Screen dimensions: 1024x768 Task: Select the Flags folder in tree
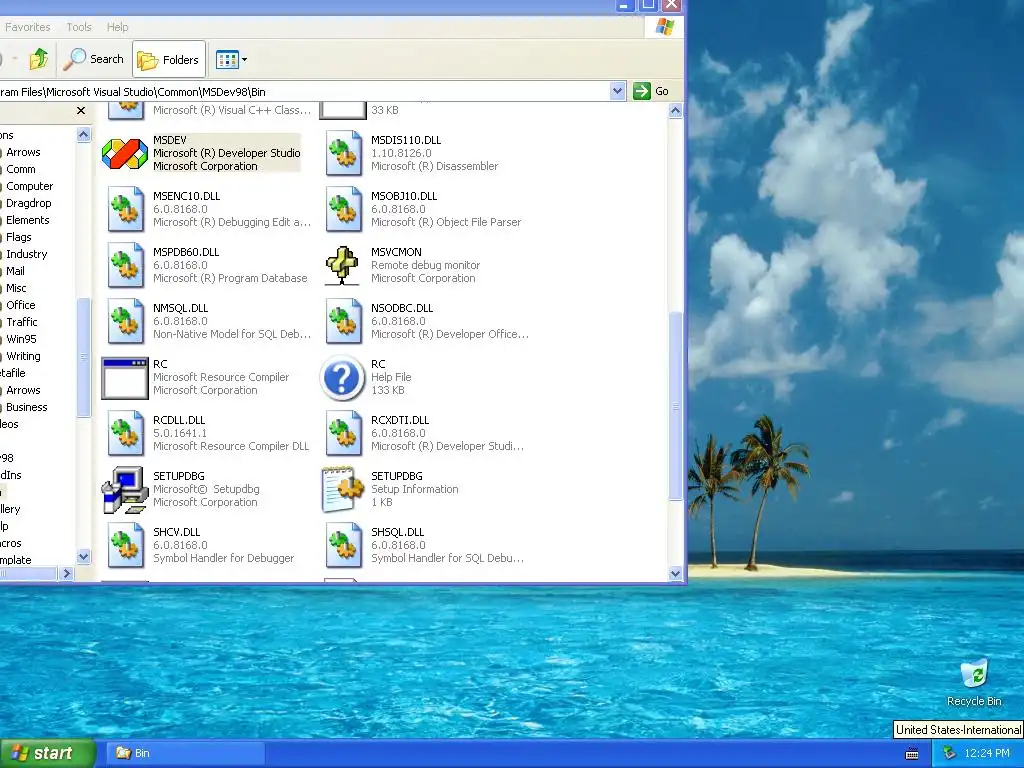[x=18, y=237]
